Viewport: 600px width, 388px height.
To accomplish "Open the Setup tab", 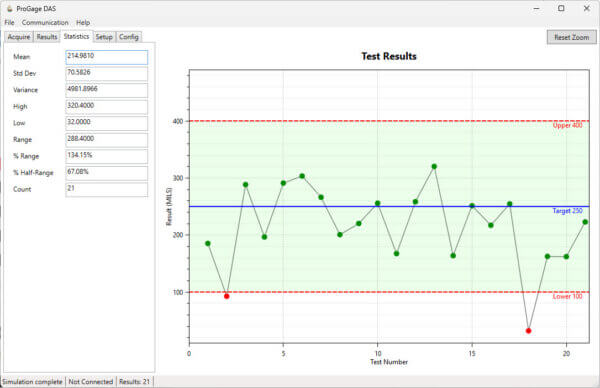I will 104,37.
